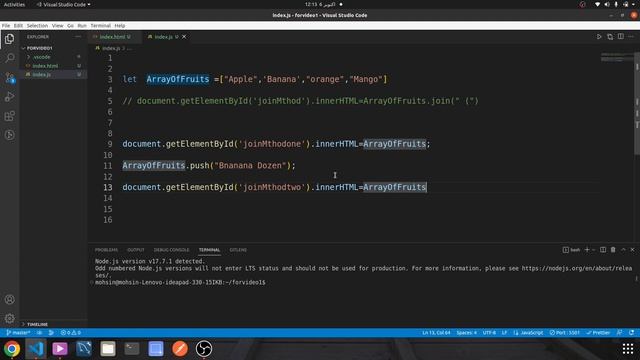Switch to the PROBLEMS panel tab
640x360 pixels.
coord(106,250)
